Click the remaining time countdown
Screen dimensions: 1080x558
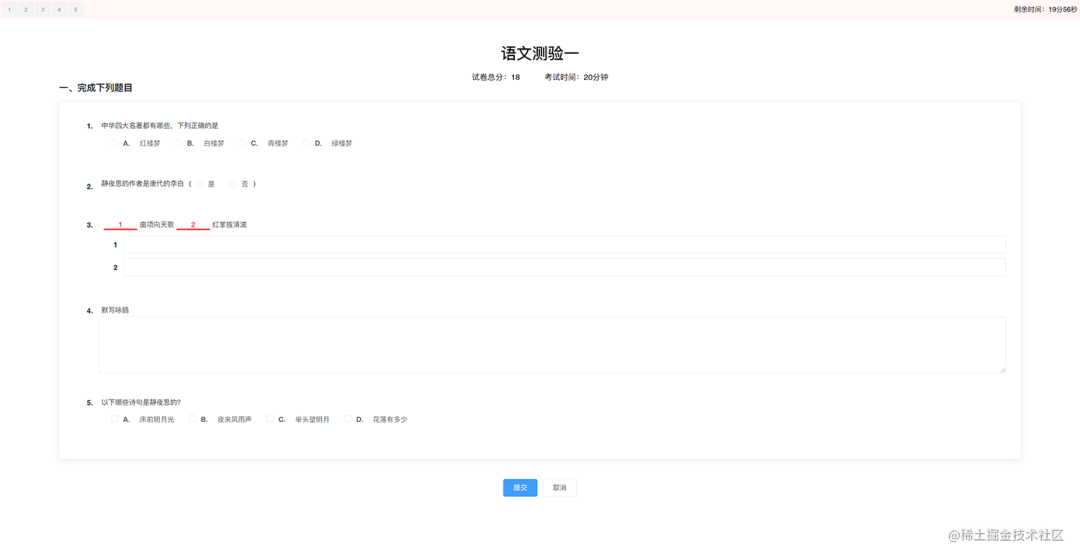tap(1045, 10)
